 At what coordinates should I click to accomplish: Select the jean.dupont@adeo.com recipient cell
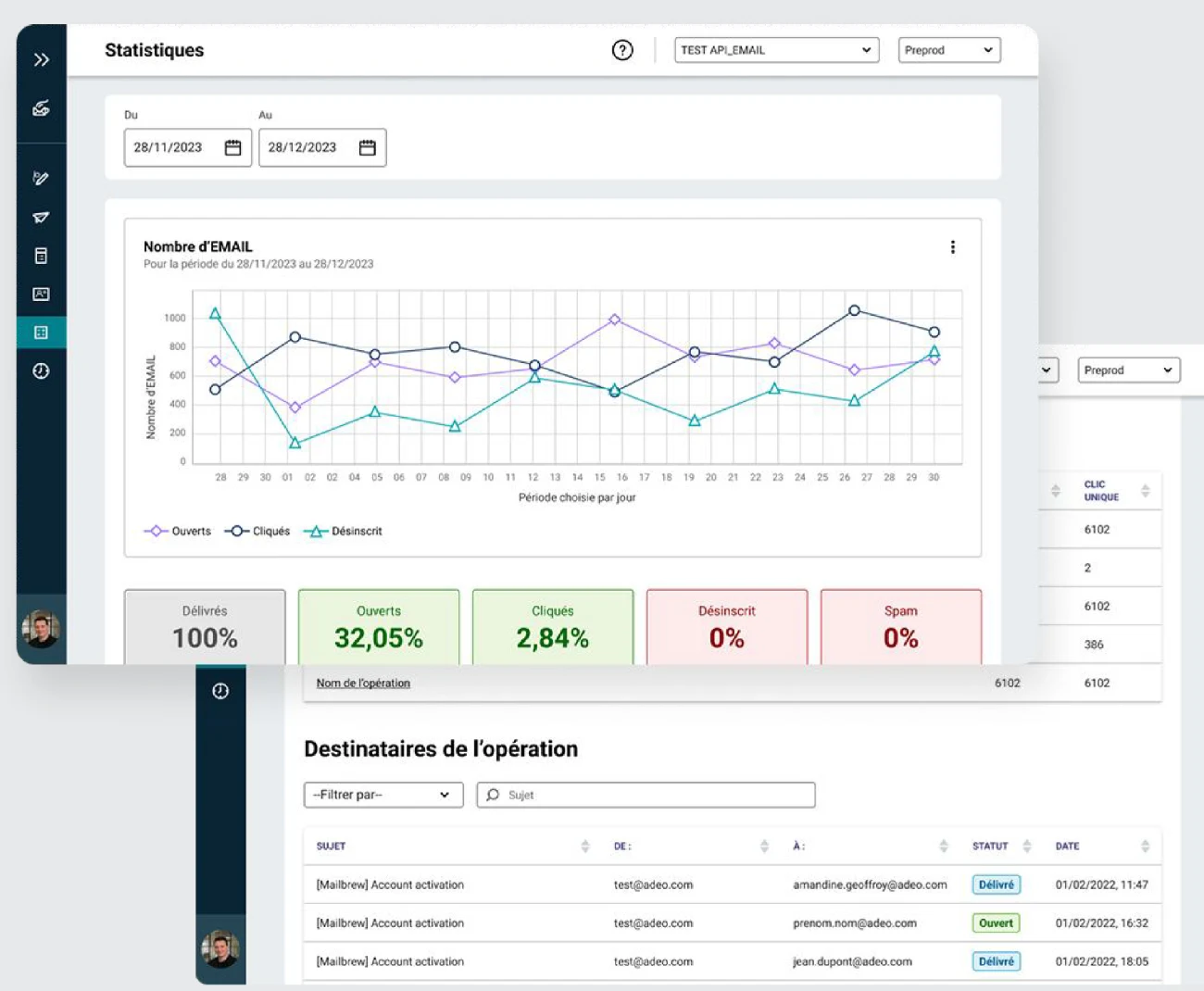coord(852,961)
